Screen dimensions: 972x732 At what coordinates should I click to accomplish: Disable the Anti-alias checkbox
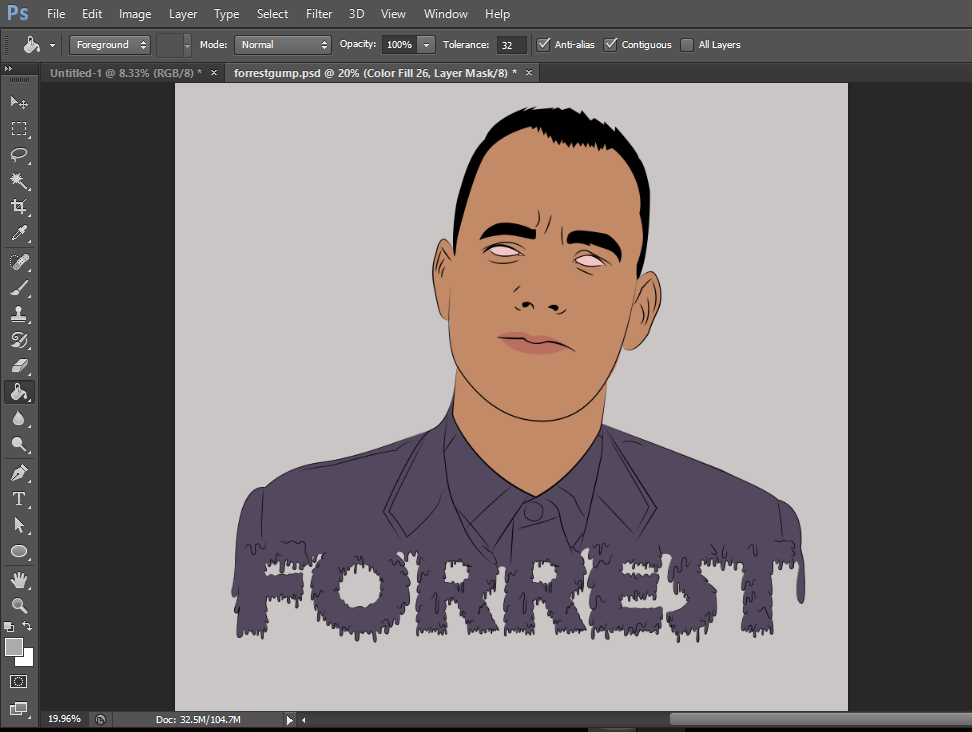pyautogui.click(x=544, y=45)
